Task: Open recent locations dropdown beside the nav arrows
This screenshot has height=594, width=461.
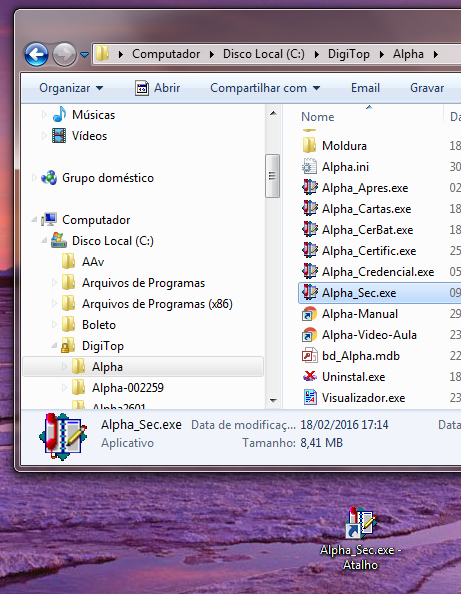Action: tap(84, 55)
